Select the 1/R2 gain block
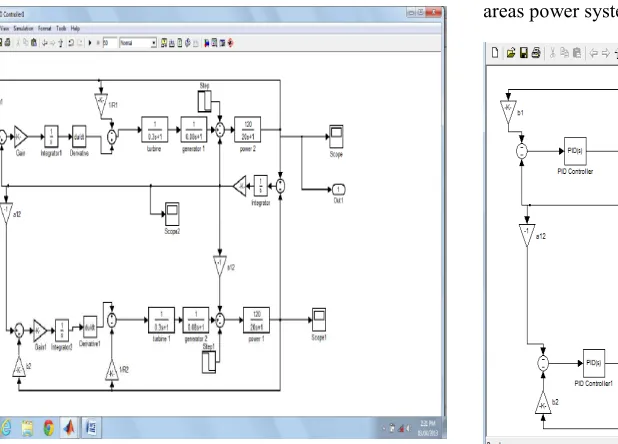The height and width of the screenshot is (444, 618). click(112, 371)
